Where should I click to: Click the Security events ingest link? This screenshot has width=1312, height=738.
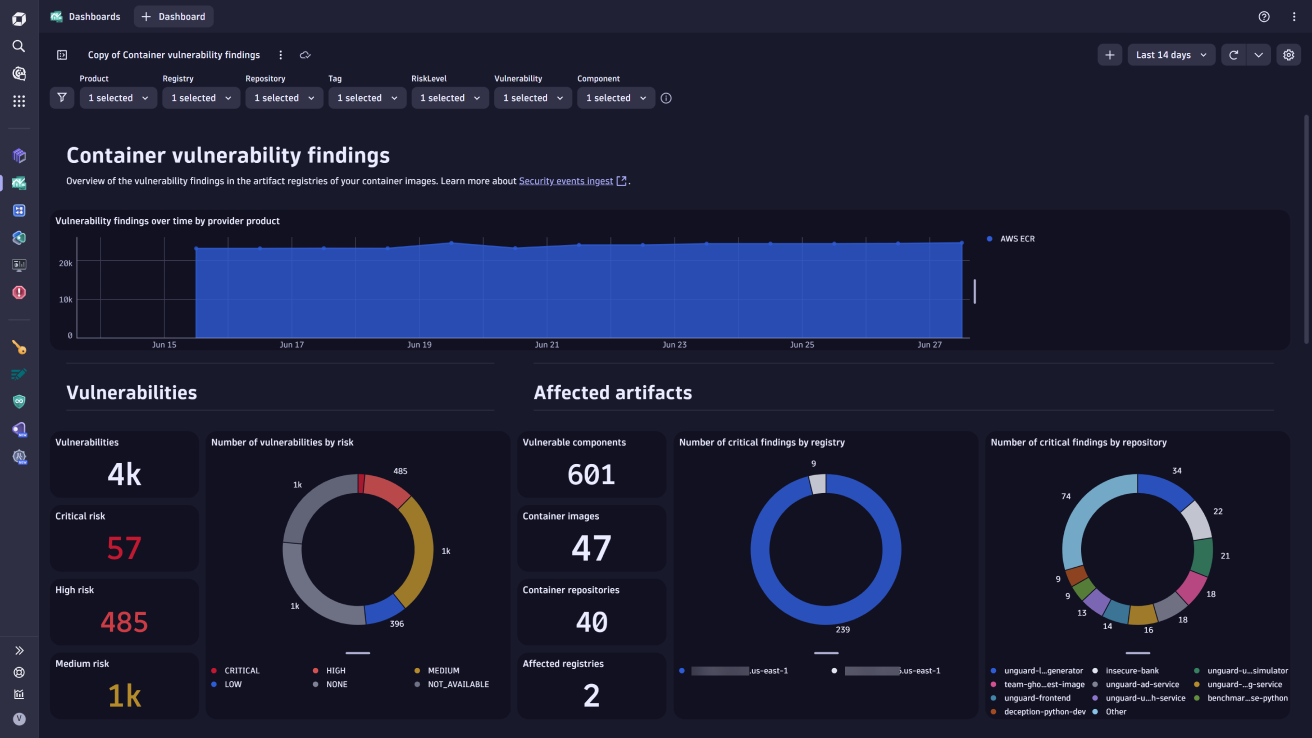(566, 181)
